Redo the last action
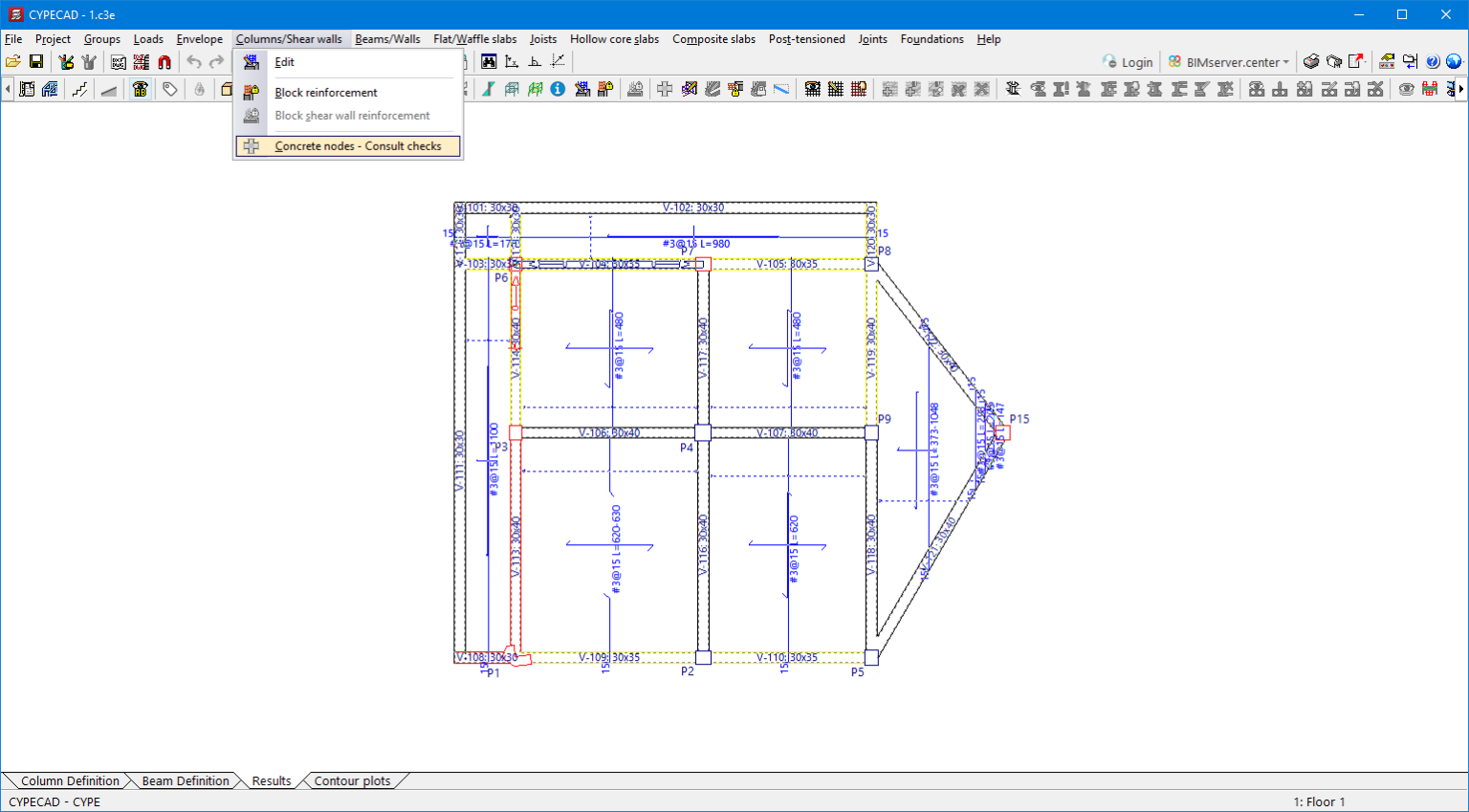The width and height of the screenshot is (1469, 812). (218, 61)
